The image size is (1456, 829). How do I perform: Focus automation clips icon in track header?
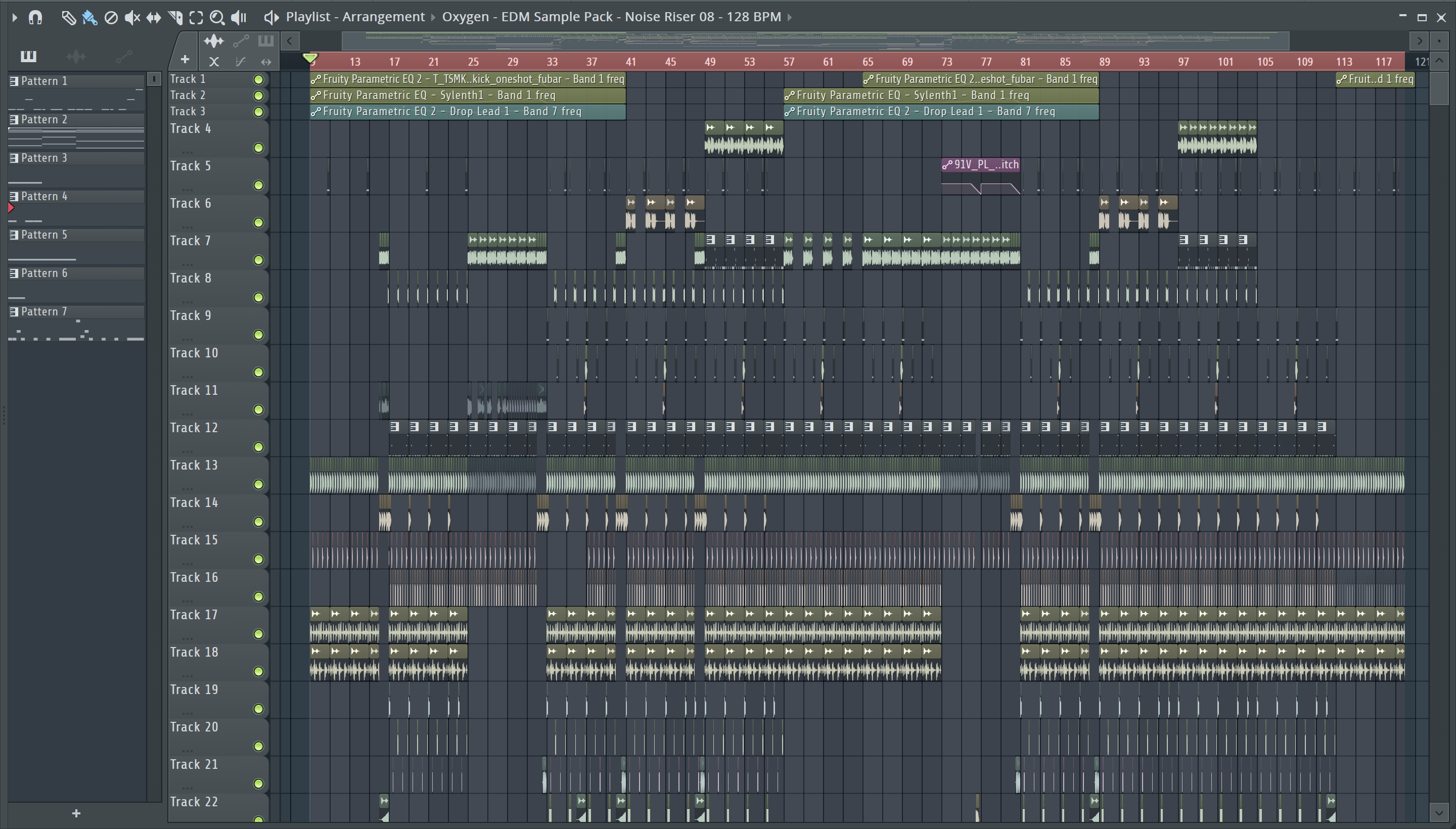241,41
